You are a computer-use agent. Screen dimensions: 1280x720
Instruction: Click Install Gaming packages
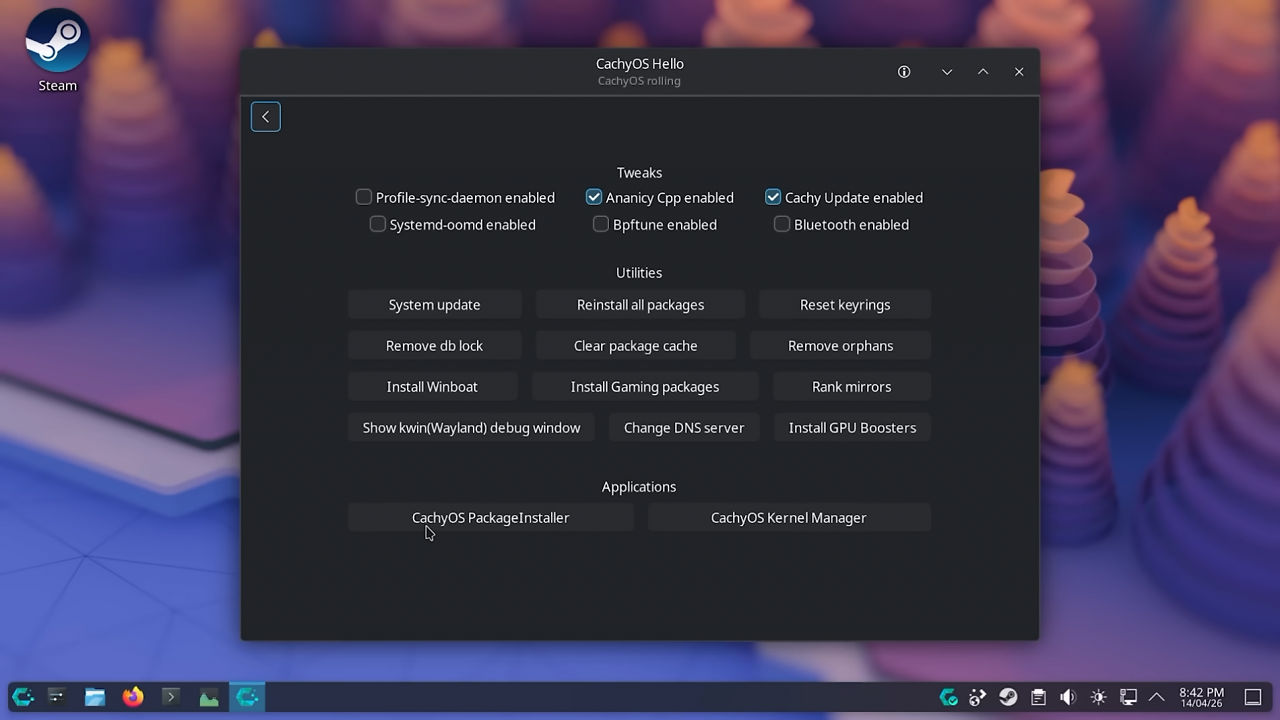645,387
